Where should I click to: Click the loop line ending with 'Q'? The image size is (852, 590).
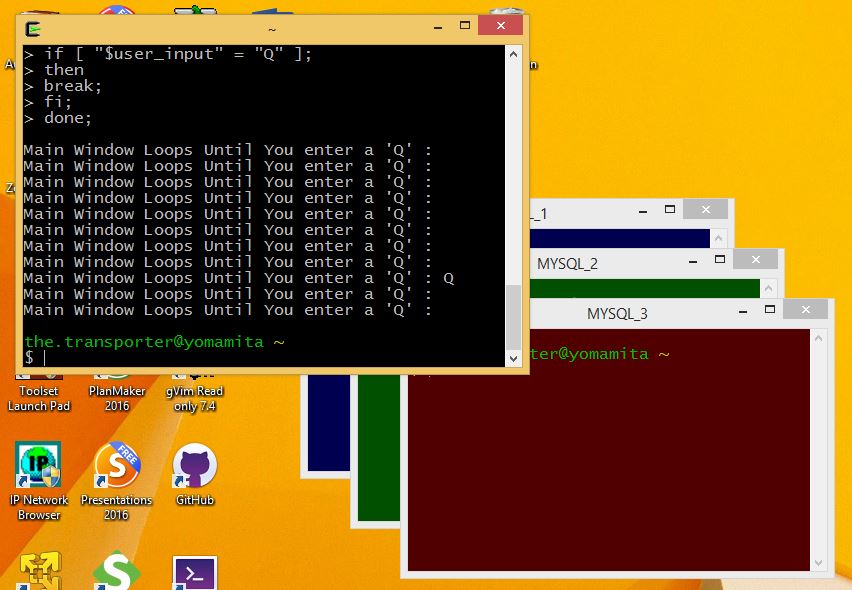239,278
